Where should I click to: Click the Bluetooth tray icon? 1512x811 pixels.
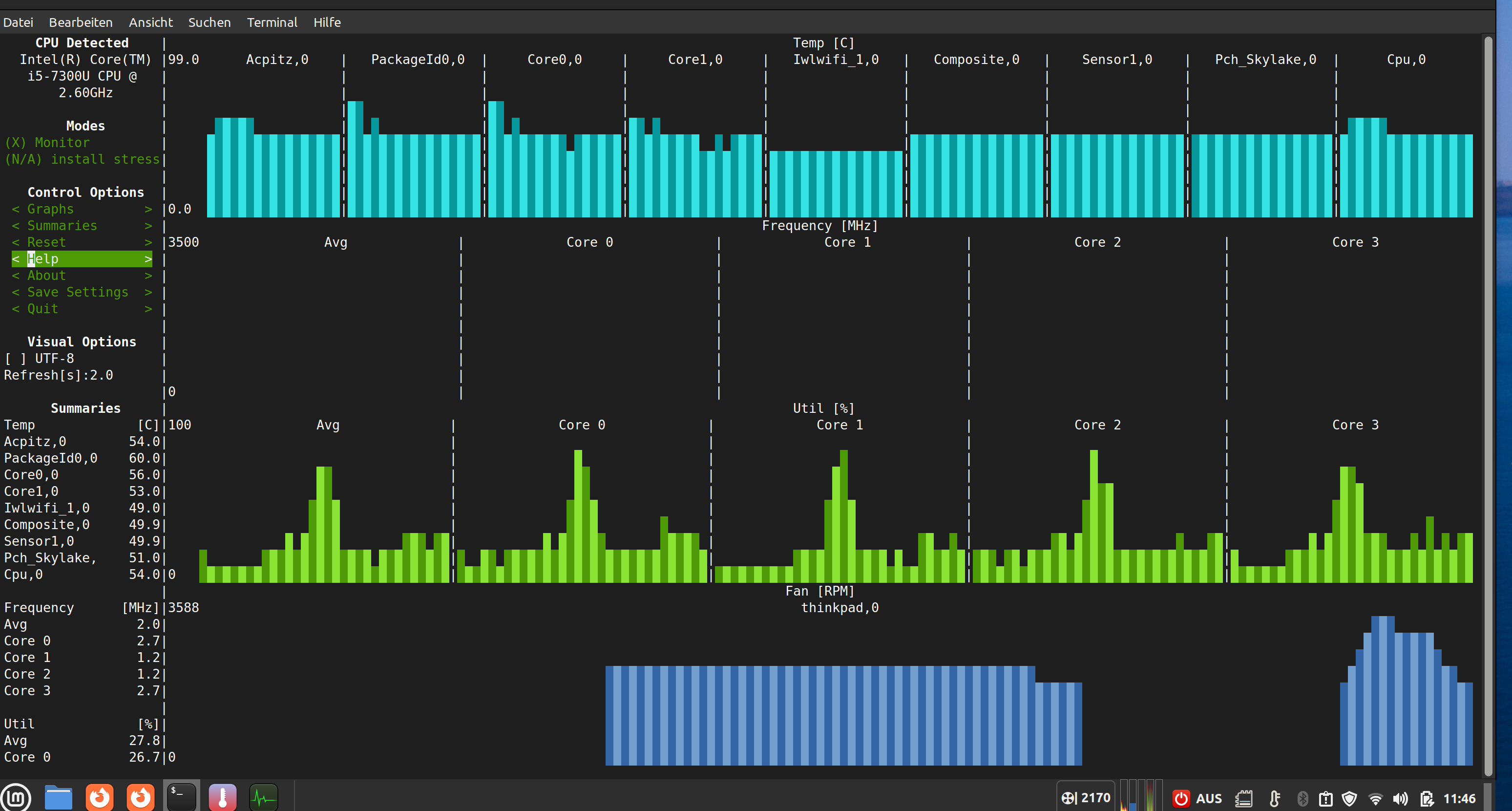1302,799
